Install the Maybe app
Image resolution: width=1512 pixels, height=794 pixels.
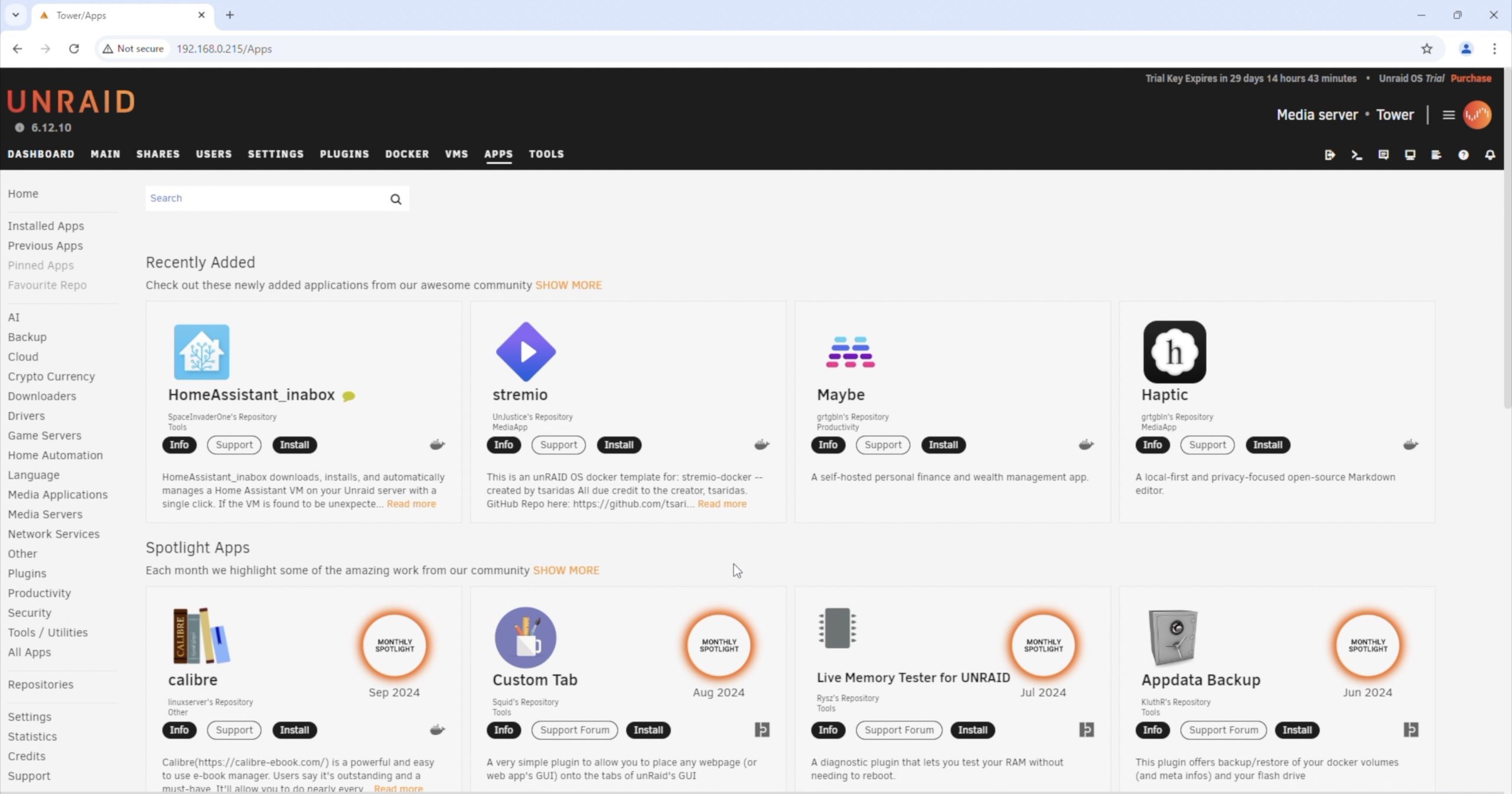[x=943, y=445]
